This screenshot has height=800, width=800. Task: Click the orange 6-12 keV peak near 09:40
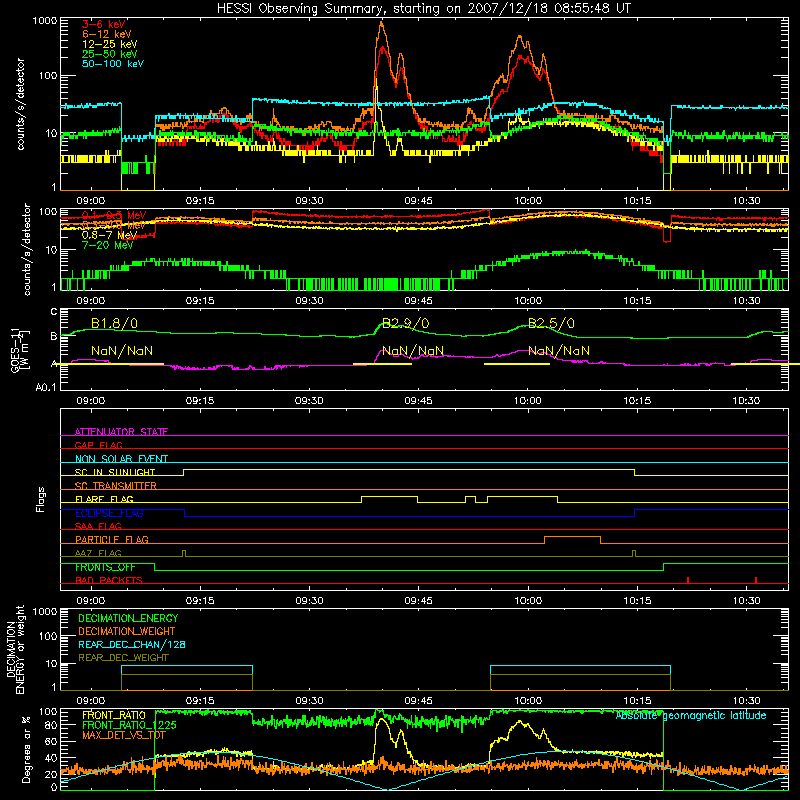pos(381,23)
